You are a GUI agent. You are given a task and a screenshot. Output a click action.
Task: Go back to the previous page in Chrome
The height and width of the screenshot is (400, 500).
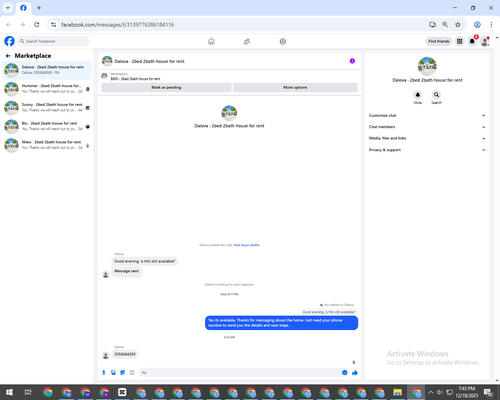coord(9,25)
